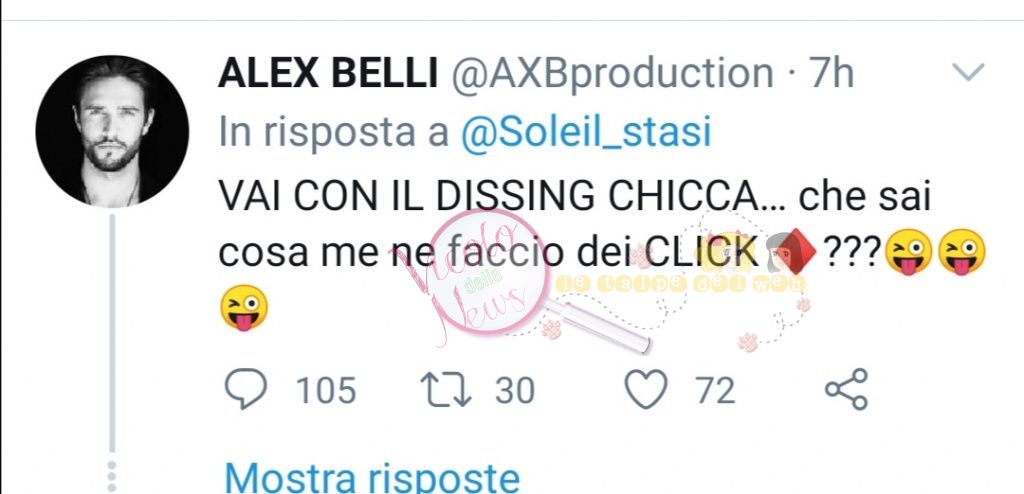Click Mostra risposte to show replies
Screen dimensions: 1024x494
click(372, 478)
